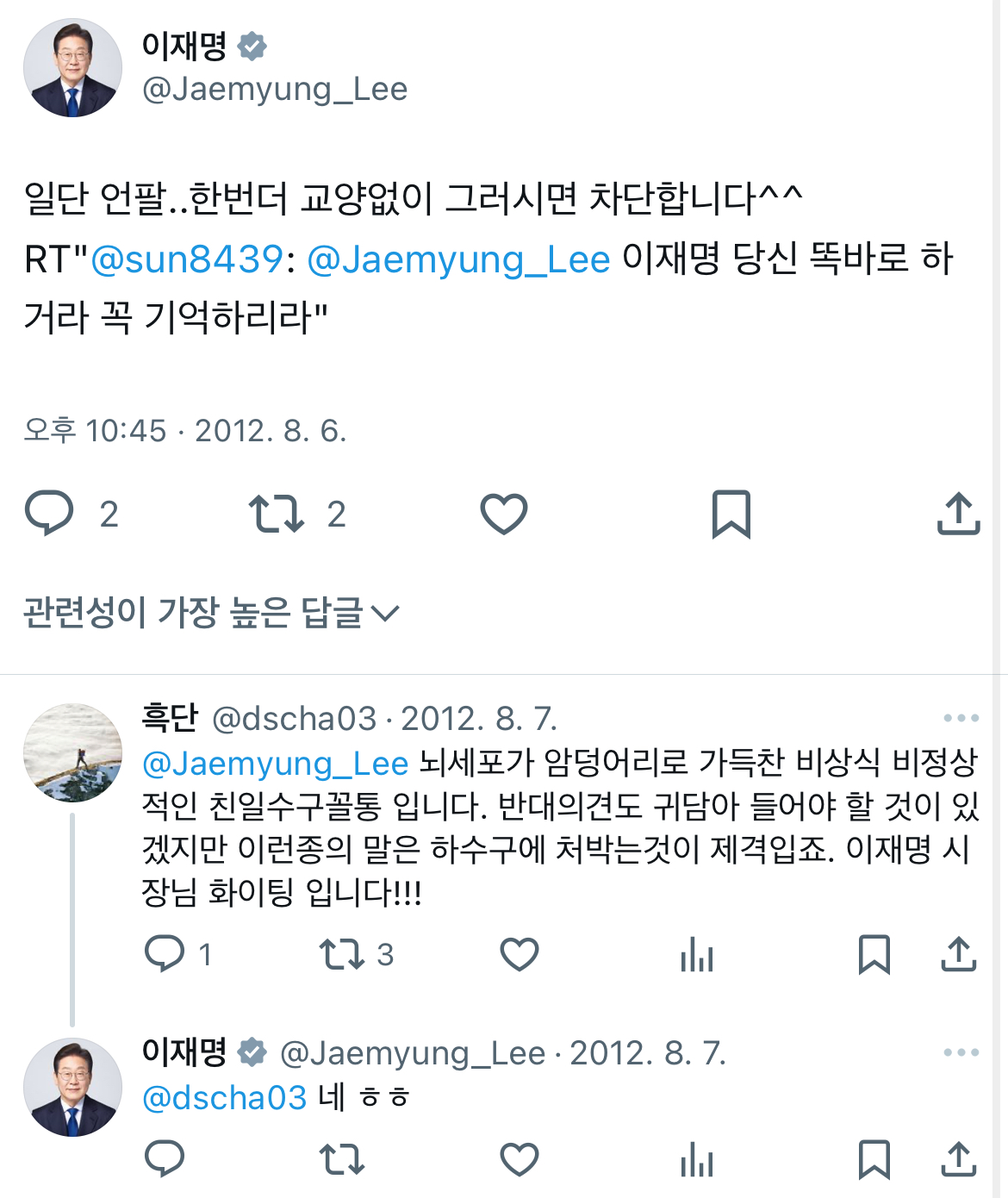Reply to 흑단's tweet
The image size is (1008, 1198).
pyautogui.click(x=165, y=954)
